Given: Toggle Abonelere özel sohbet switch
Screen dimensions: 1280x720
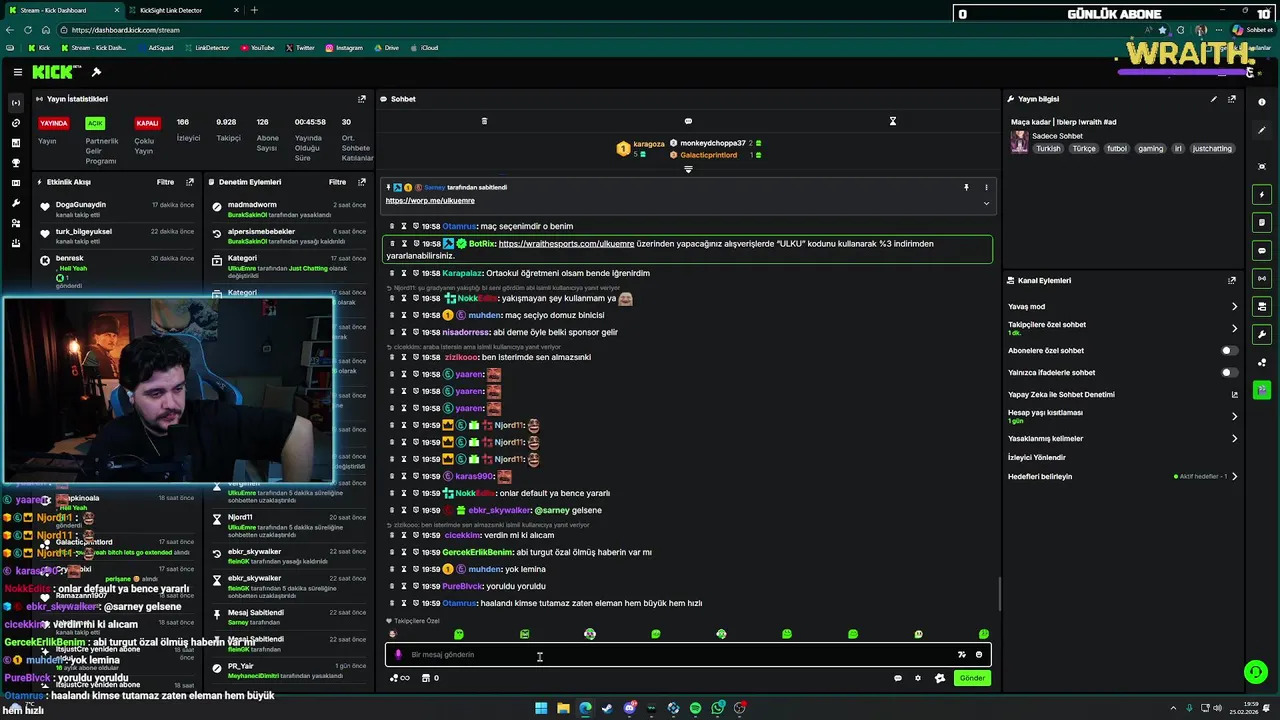Looking at the screenshot, I should pyautogui.click(x=1229, y=351).
